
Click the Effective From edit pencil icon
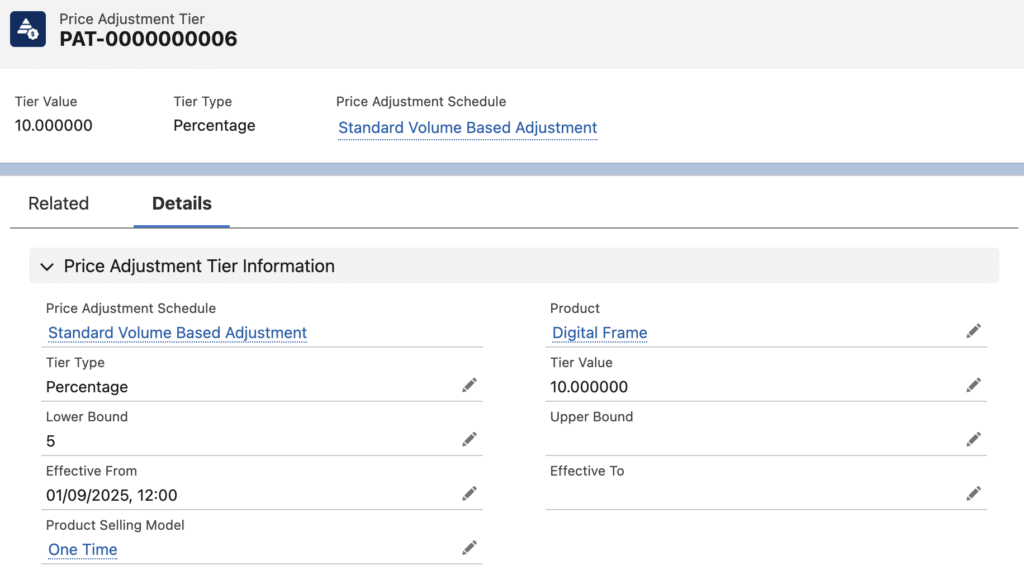click(469, 493)
